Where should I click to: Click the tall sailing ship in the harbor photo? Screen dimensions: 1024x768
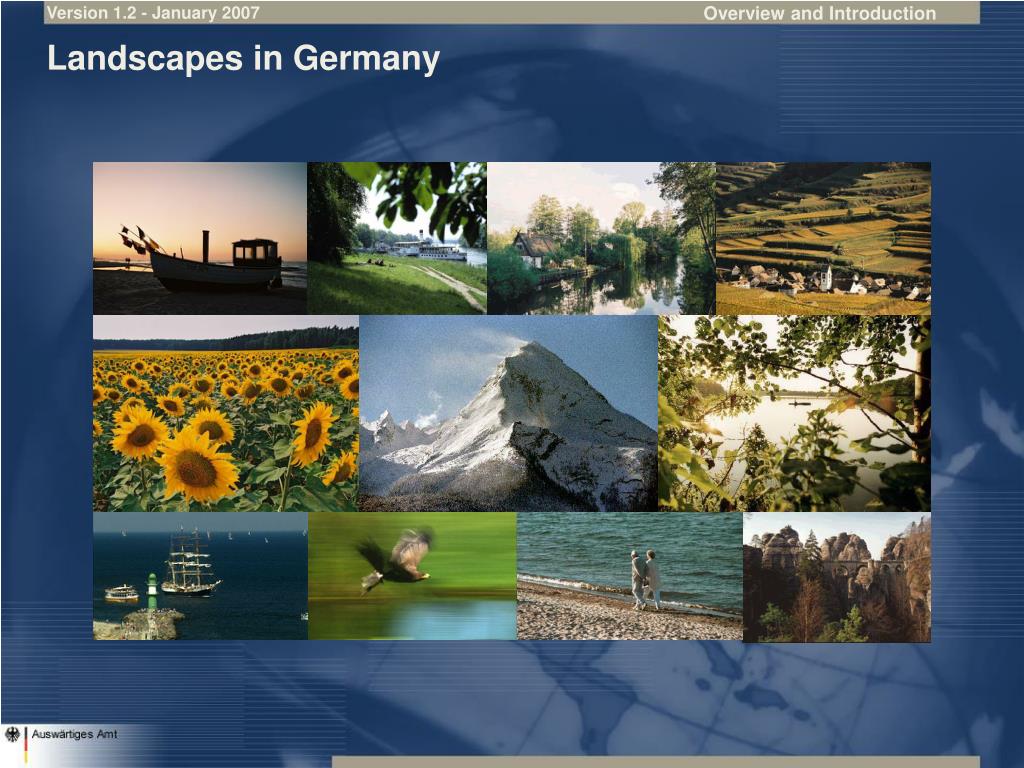point(190,563)
